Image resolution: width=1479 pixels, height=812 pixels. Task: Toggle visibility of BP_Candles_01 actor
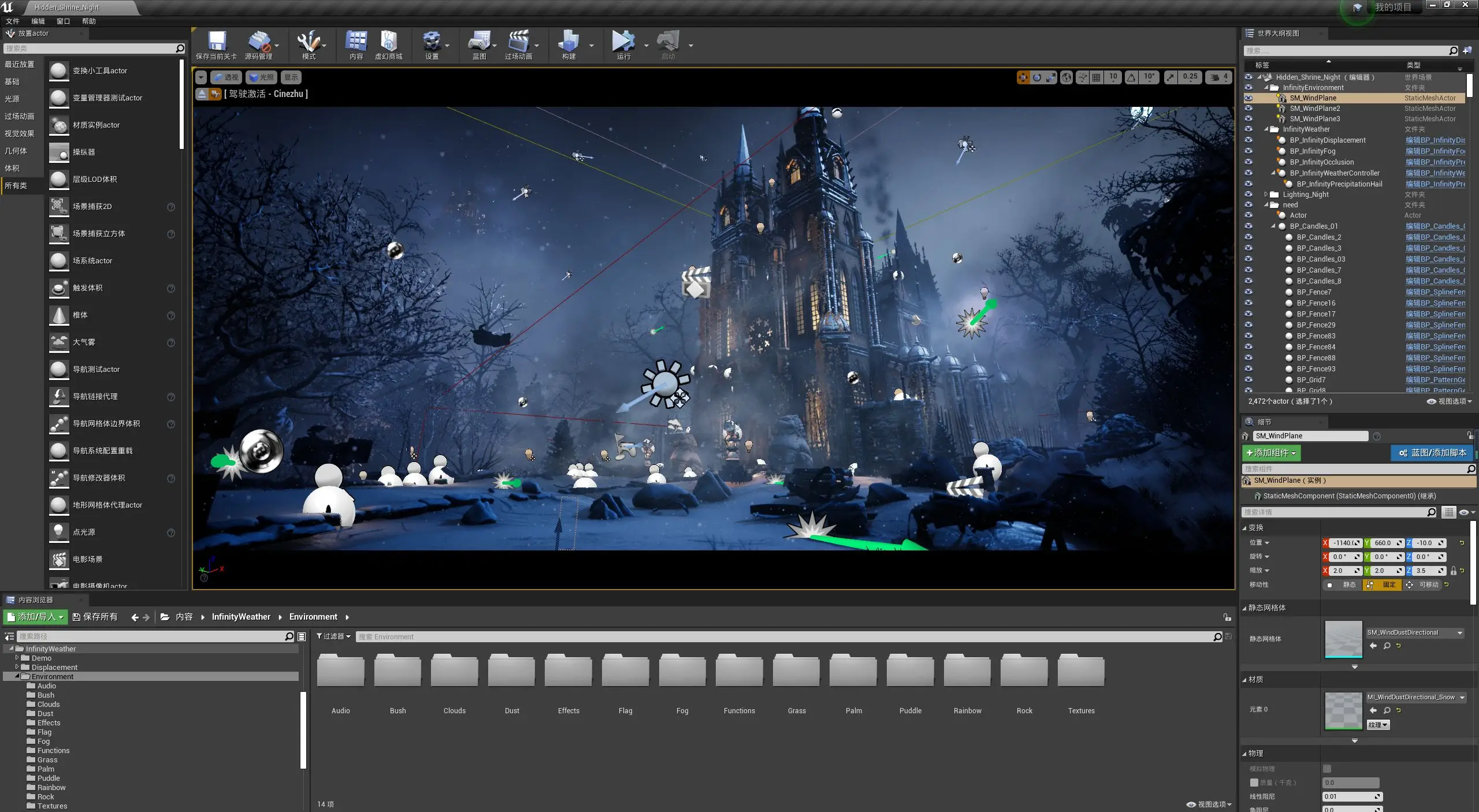[1247, 226]
